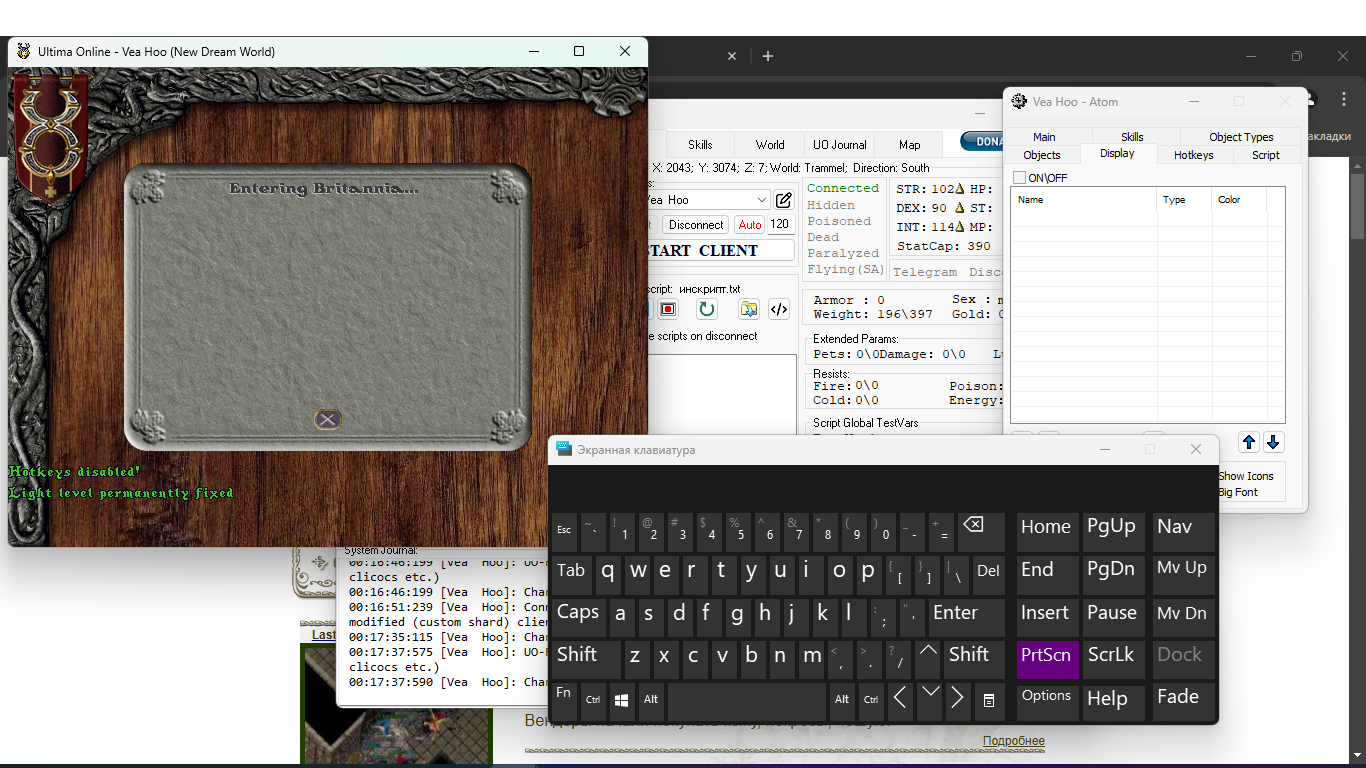The height and width of the screenshot is (768, 1366).
Task: Click INT lock triangle icon
Action: [959, 227]
